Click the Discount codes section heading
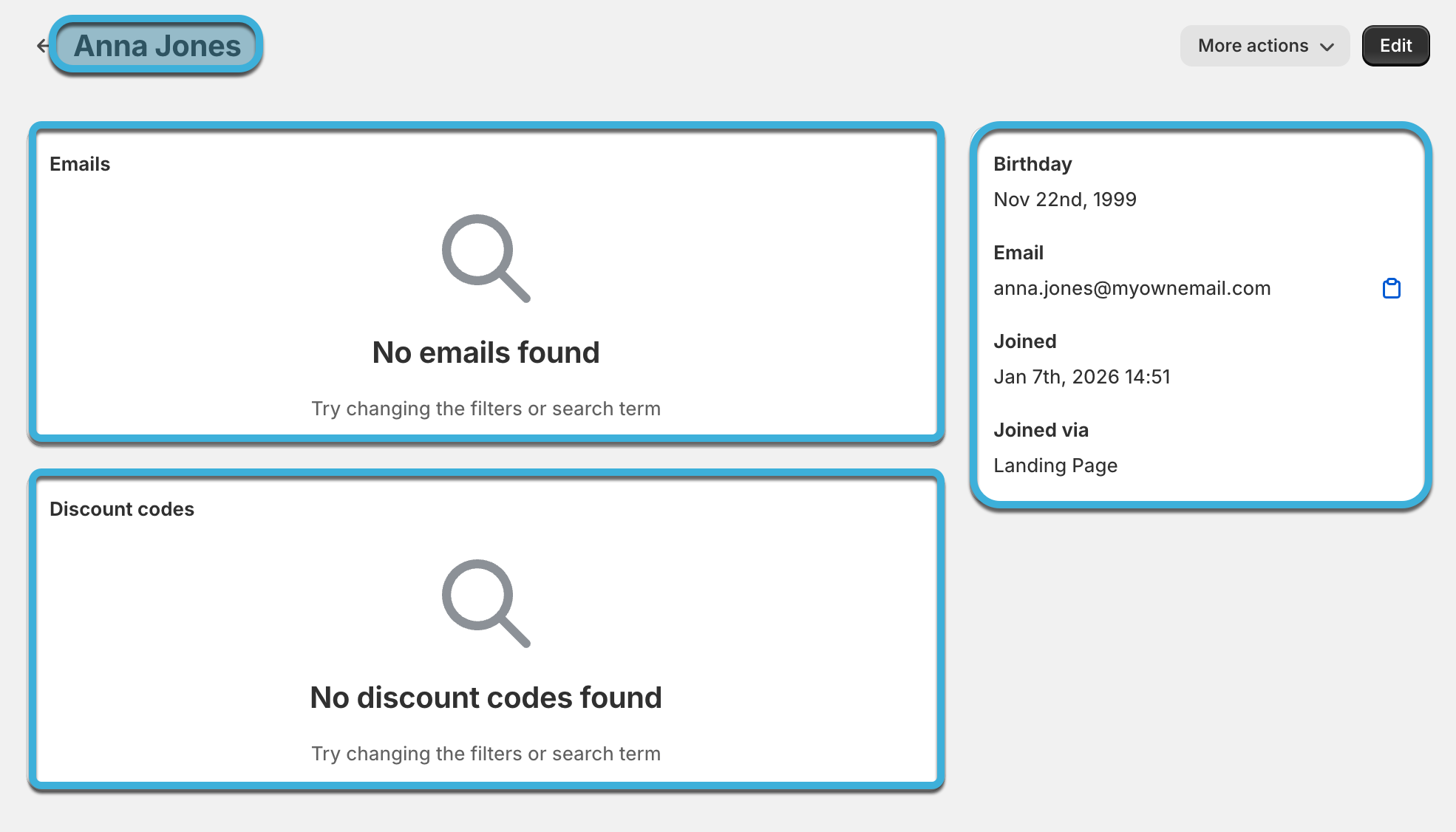Screen dimensions: 1456x832 click(122, 509)
